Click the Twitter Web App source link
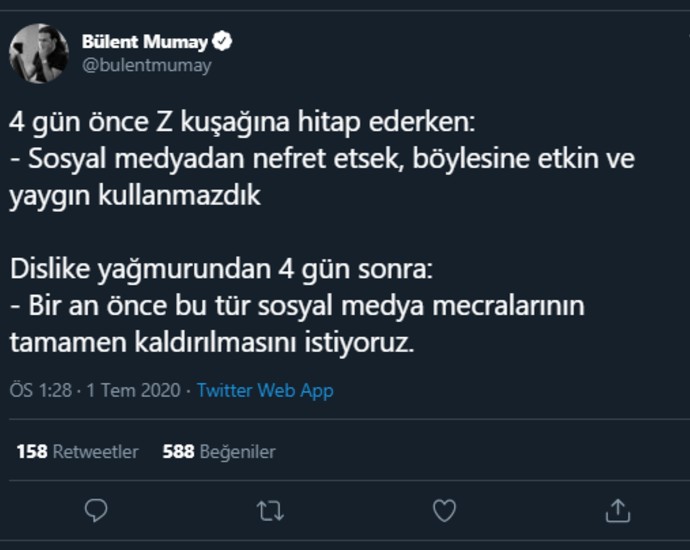 click(265, 391)
